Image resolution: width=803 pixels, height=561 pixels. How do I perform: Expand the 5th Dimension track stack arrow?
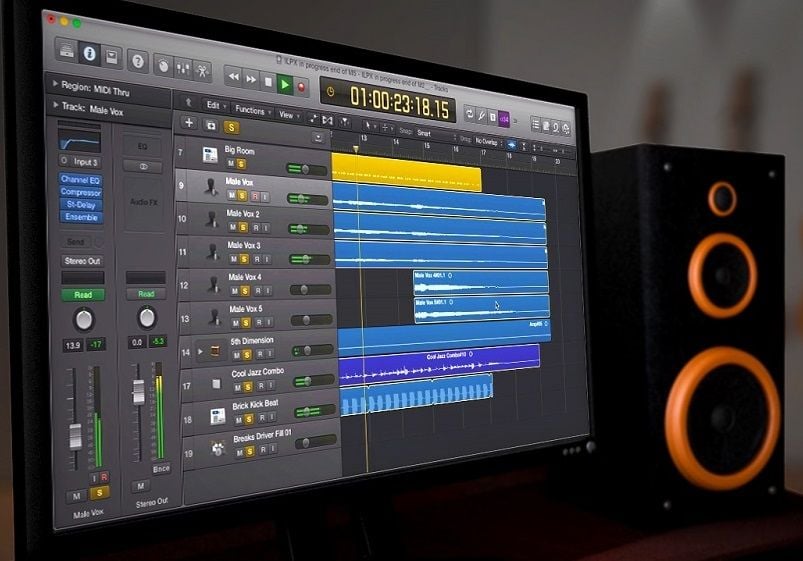click(x=200, y=352)
